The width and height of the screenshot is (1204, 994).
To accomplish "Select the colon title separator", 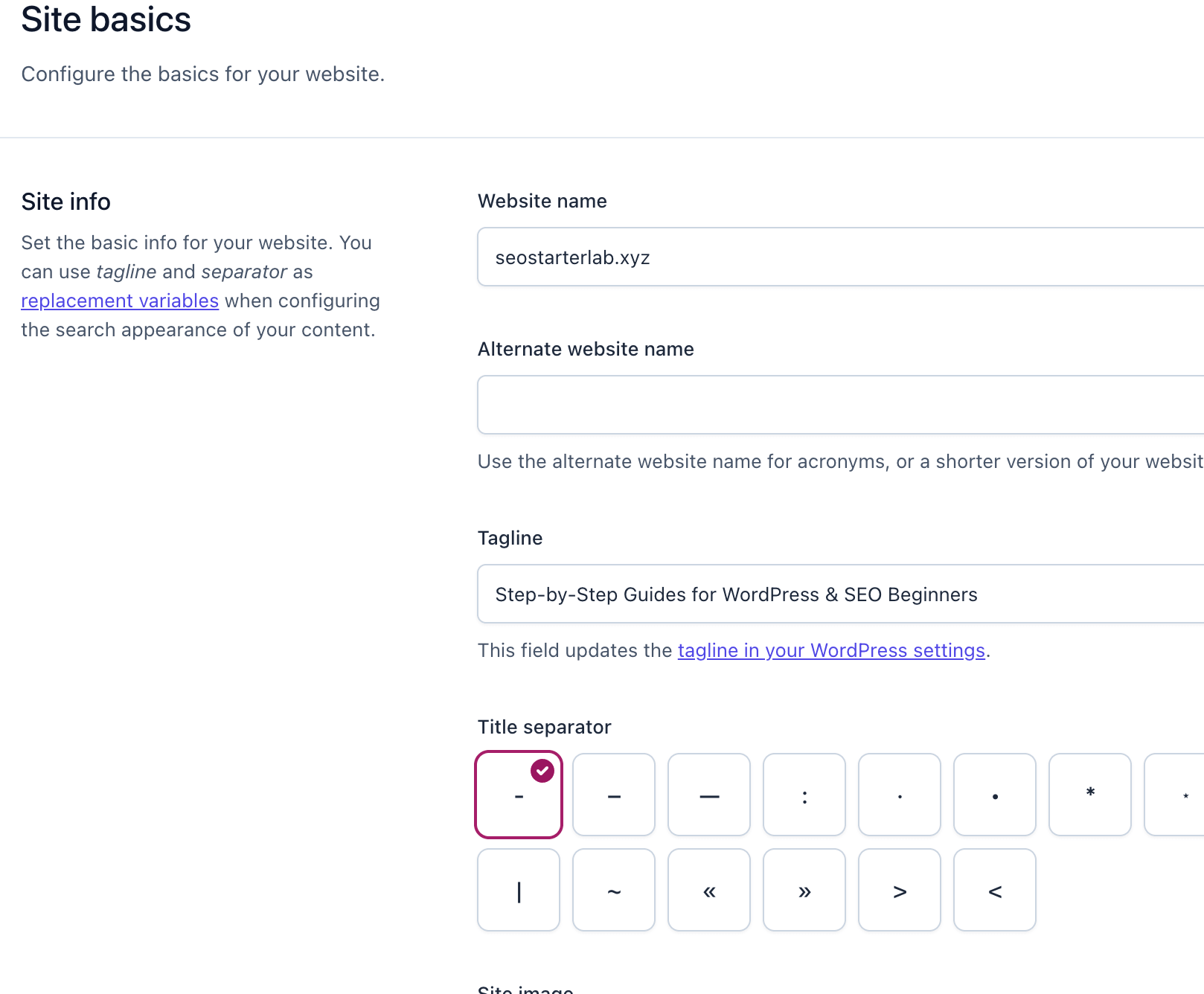I will coord(804,795).
